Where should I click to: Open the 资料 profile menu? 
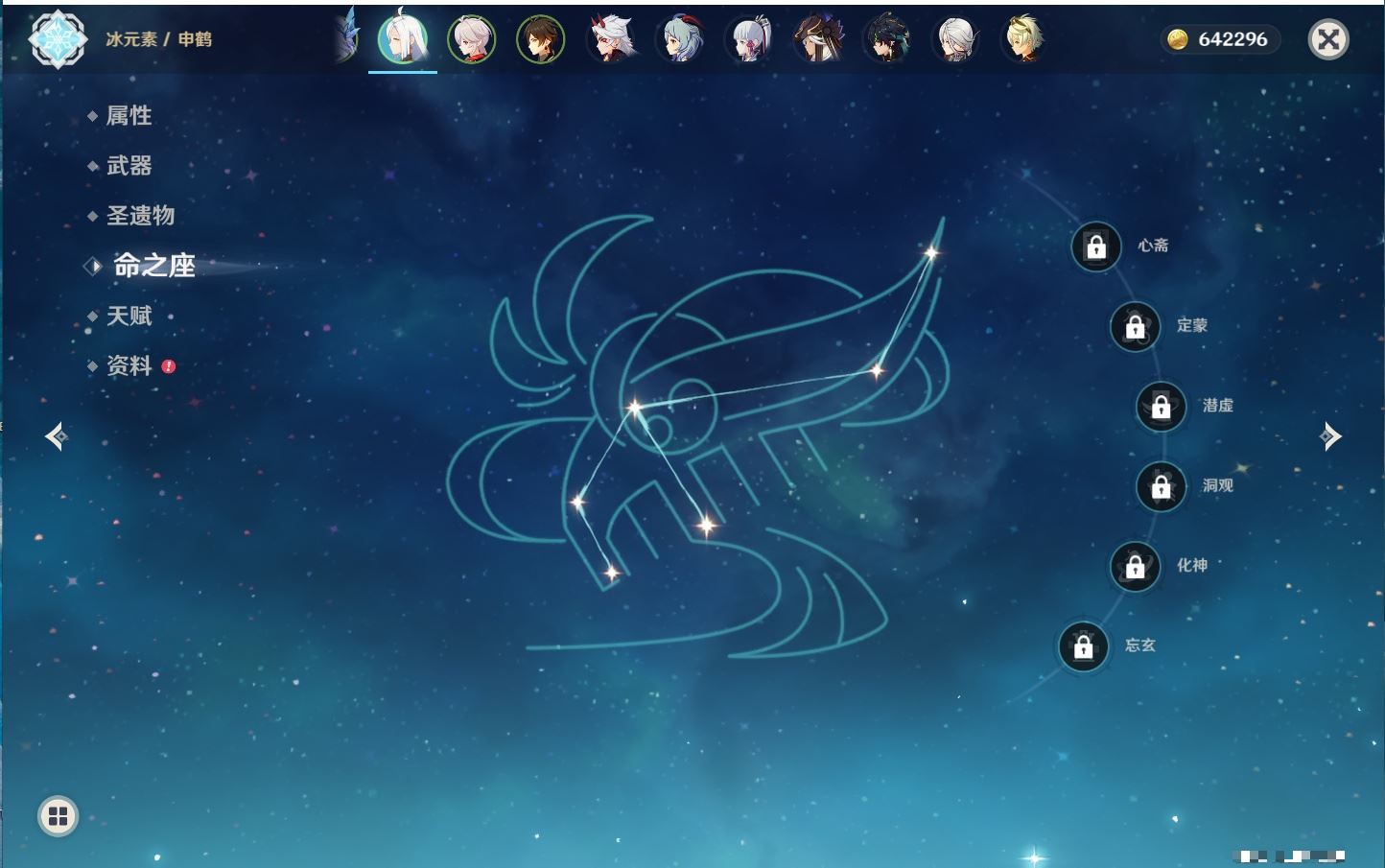point(129,365)
